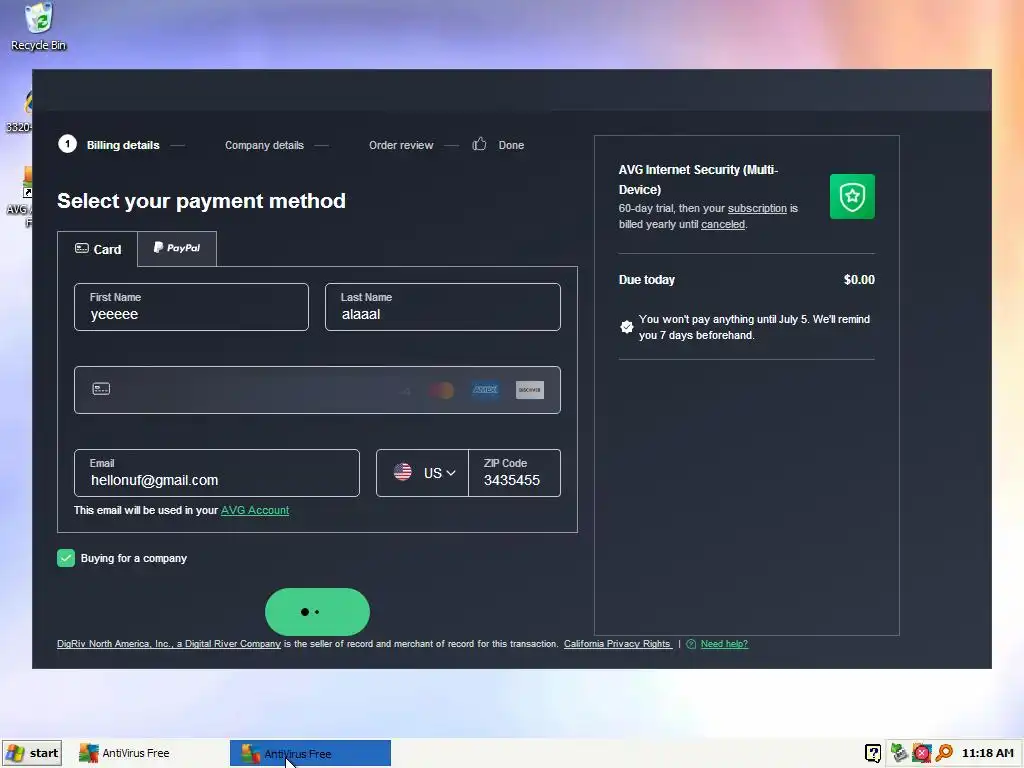Screen dimensions: 1024x768
Task: Open California Privacy Rights link
Action: (x=617, y=644)
